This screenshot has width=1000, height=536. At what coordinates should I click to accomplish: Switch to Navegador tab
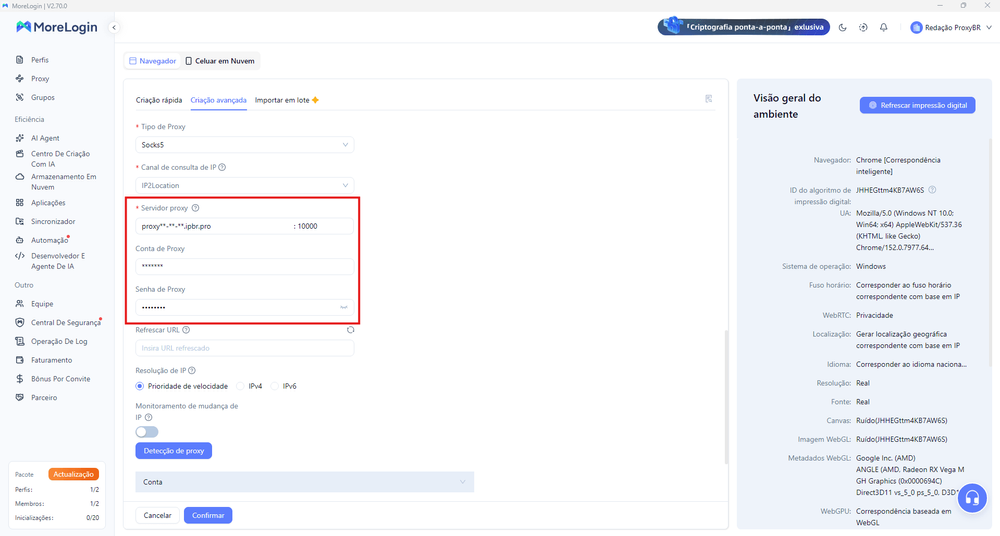click(x=152, y=61)
